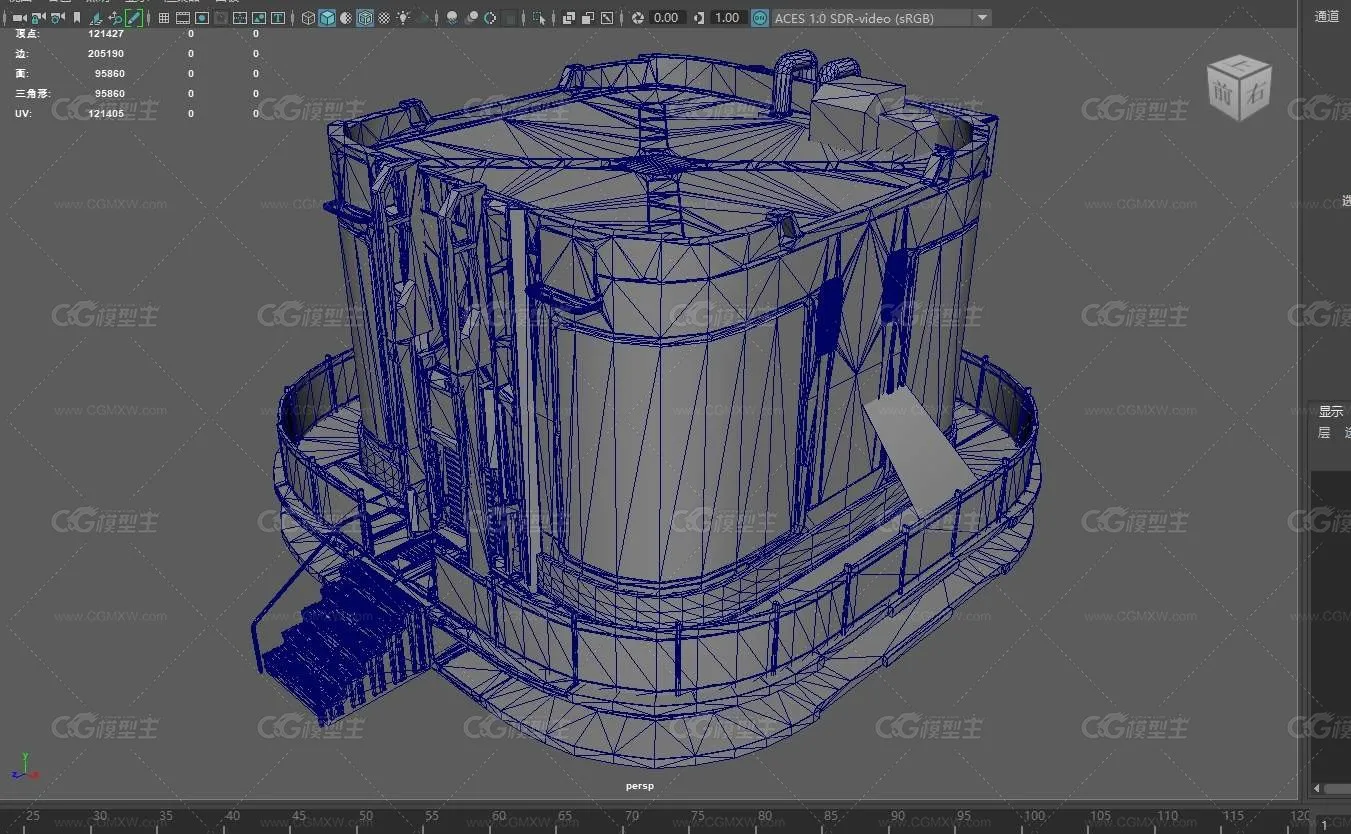Toggle the color management ON button
This screenshot has width=1351, height=834.
point(760,18)
